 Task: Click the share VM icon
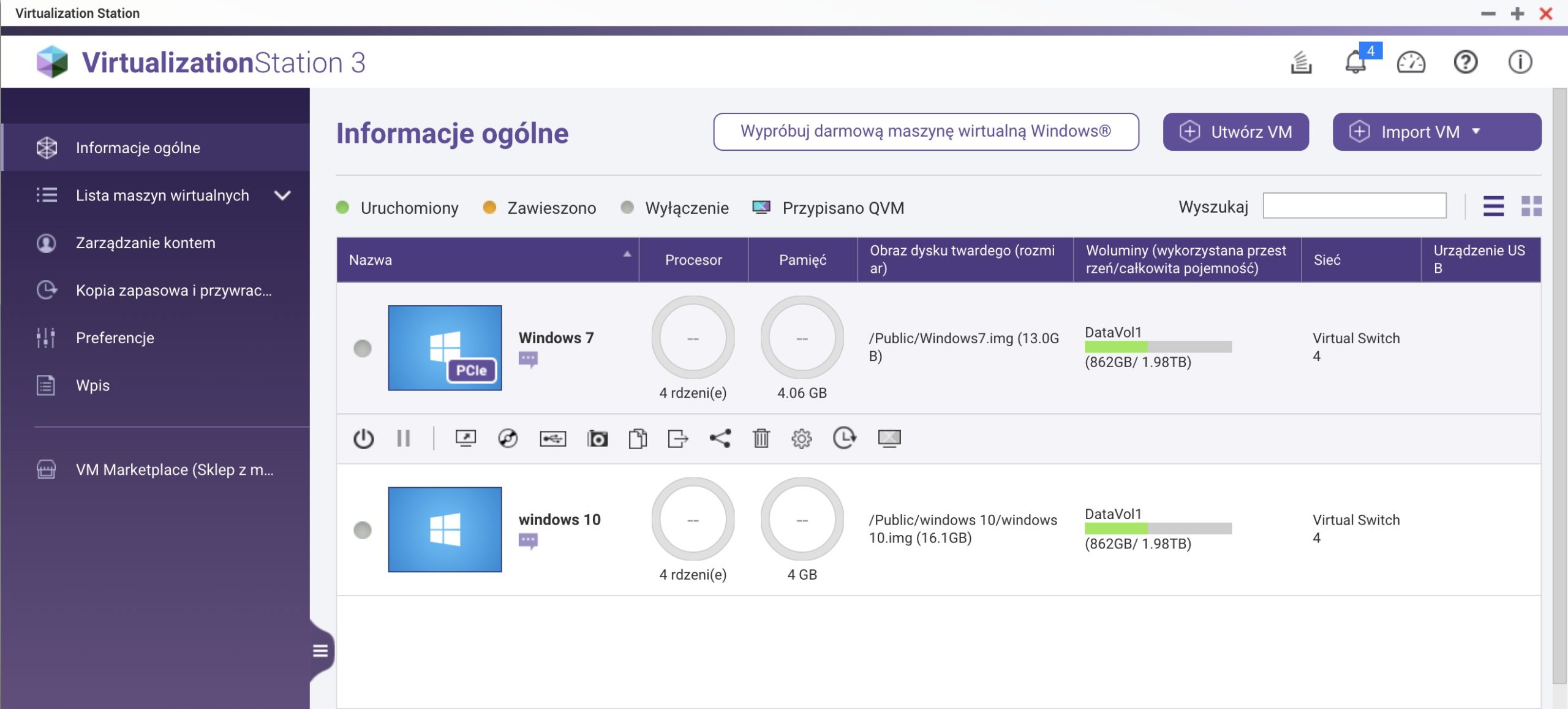coord(720,438)
